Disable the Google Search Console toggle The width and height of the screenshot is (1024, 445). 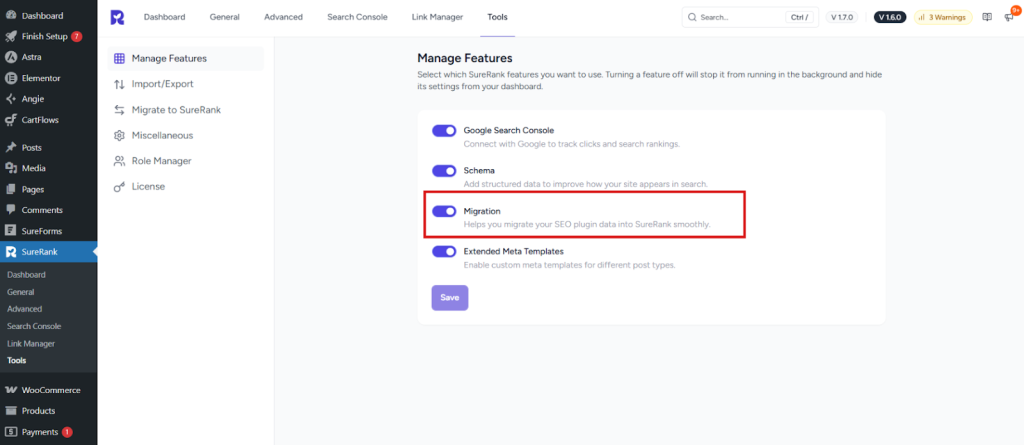click(x=444, y=131)
